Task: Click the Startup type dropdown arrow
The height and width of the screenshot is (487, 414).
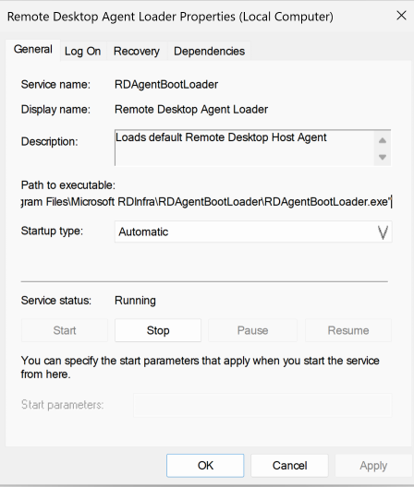Action: (383, 232)
